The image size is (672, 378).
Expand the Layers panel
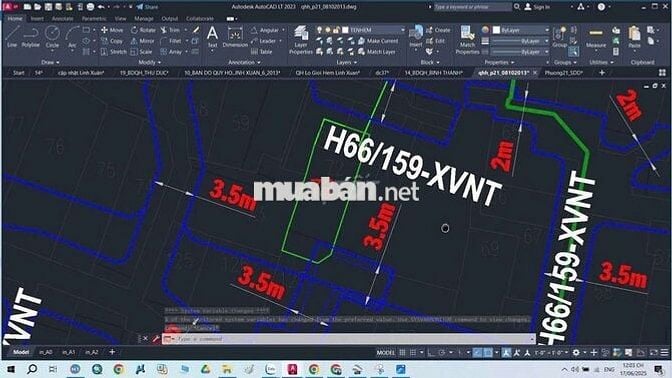click(347, 63)
